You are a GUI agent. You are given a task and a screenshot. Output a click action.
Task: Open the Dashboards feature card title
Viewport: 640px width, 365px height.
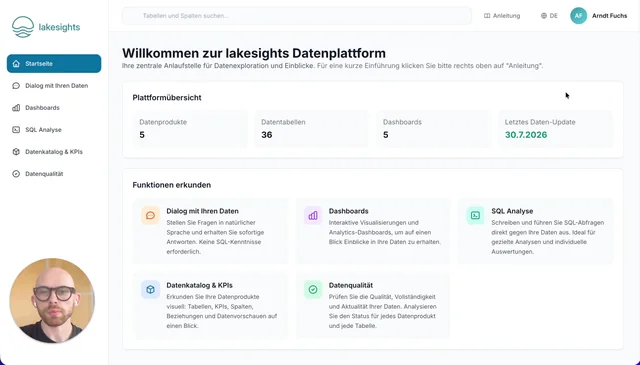pyautogui.click(x=349, y=211)
